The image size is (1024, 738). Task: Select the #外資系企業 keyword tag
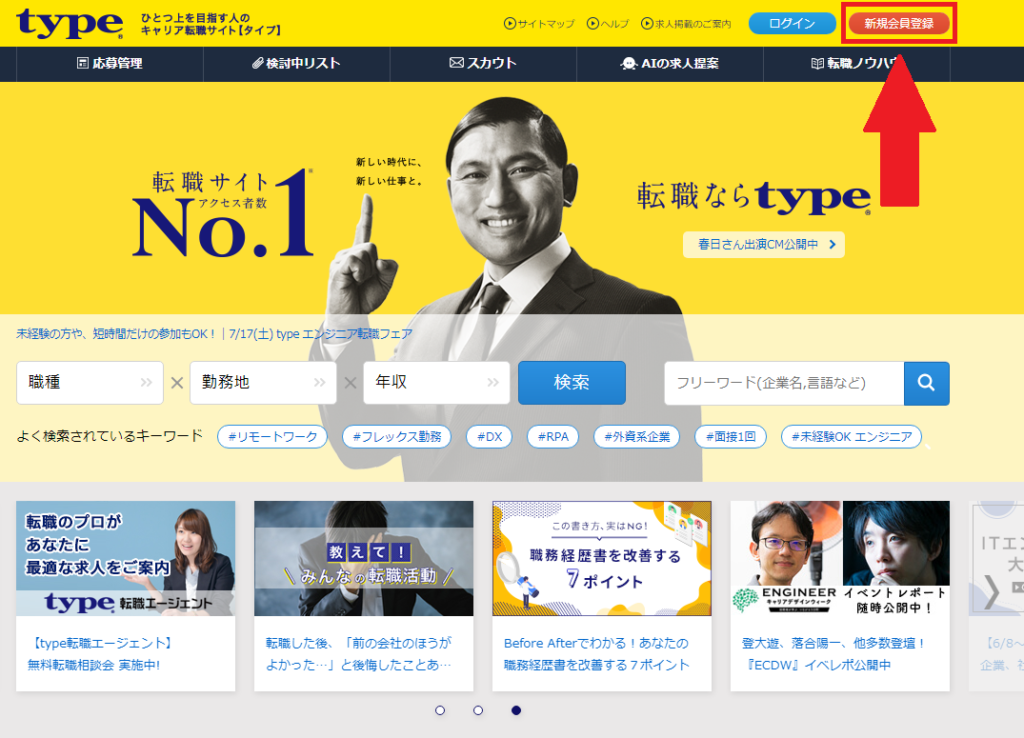pos(637,436)
